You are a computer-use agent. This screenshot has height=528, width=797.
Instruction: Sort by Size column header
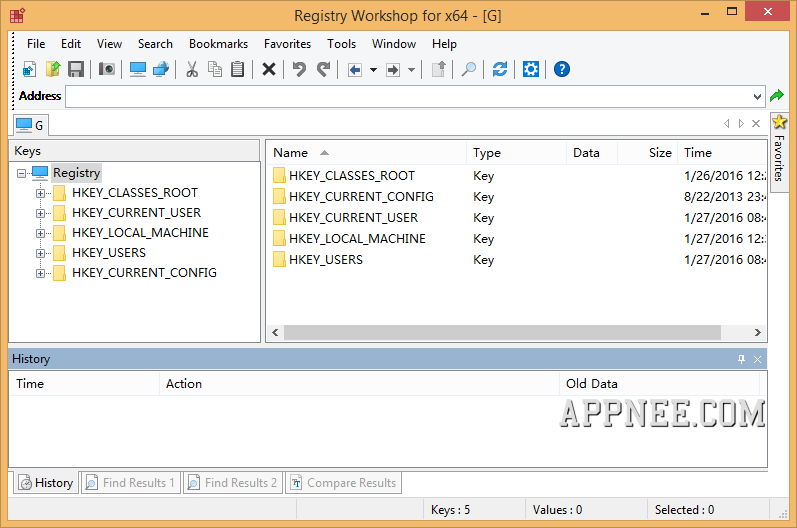pyautogui.click(x=647, y=153)
